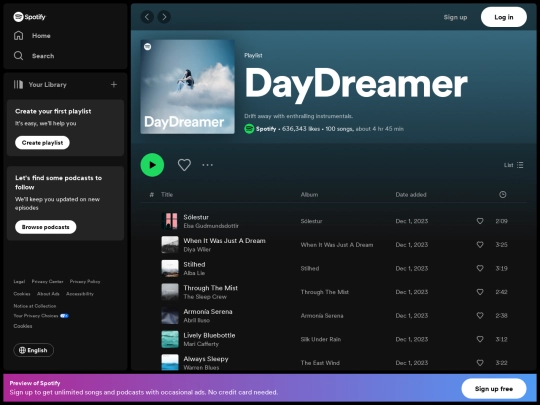This screenshot has width=540, height=405.
Task: Click the Sign up link at top
Action: point(455,17)
